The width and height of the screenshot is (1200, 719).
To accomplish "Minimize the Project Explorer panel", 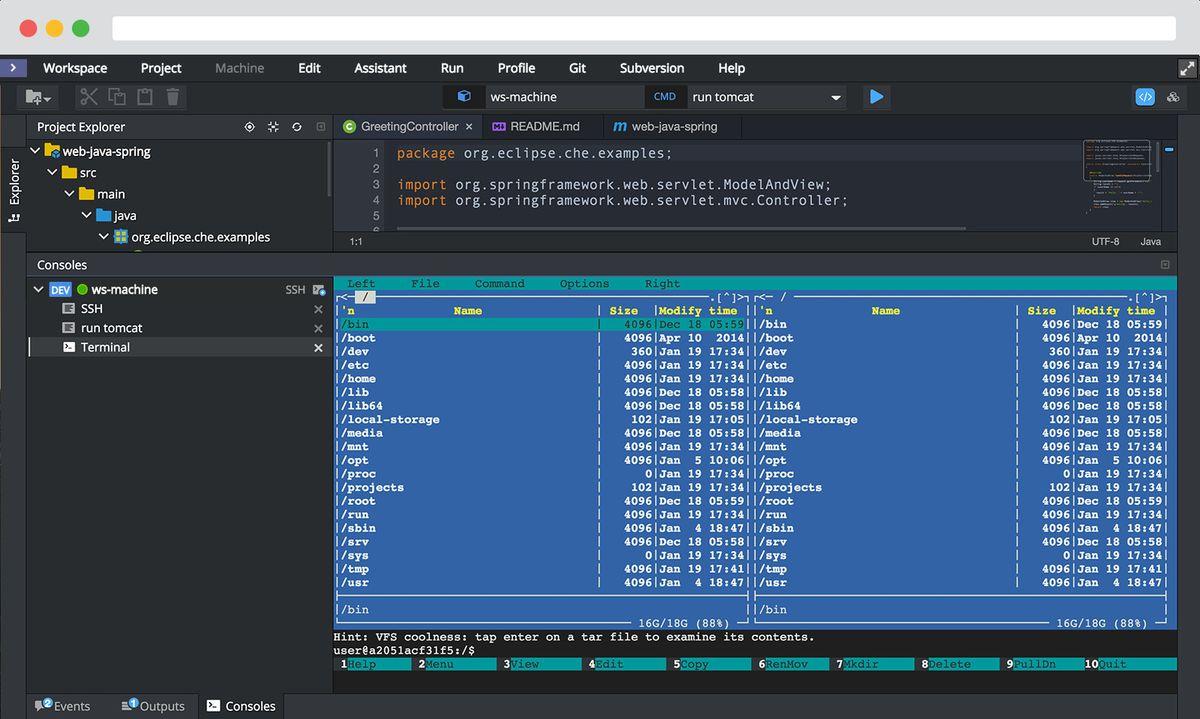I will point(321,127).
